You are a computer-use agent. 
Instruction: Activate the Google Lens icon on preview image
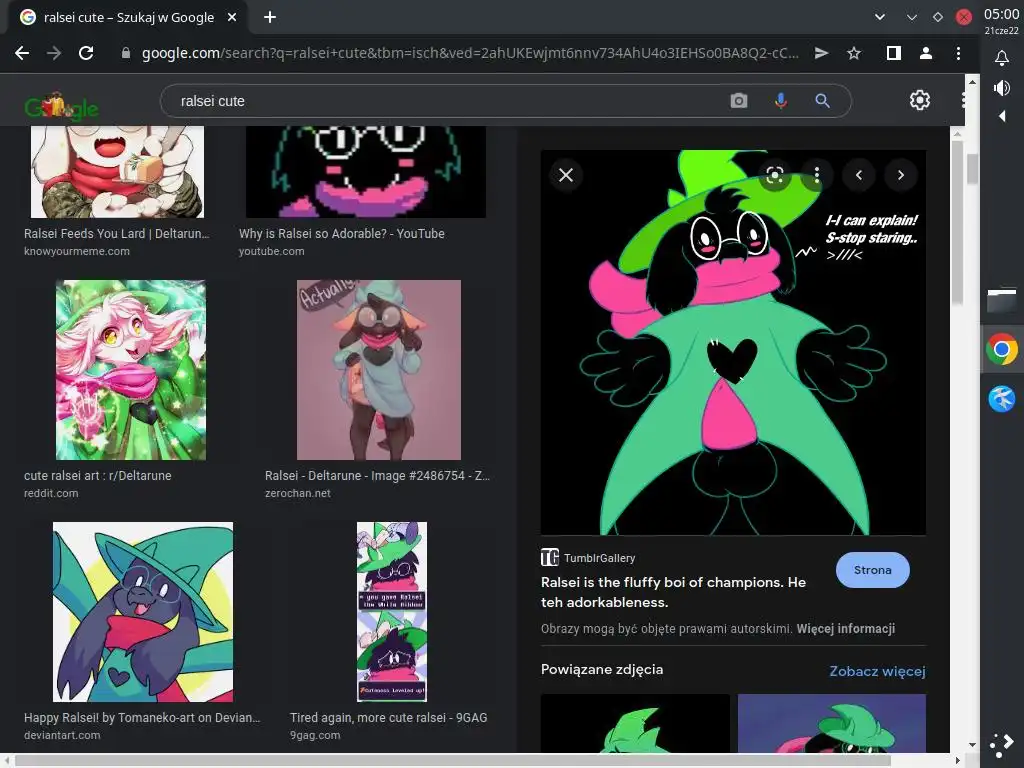click(x=775, y=175)
